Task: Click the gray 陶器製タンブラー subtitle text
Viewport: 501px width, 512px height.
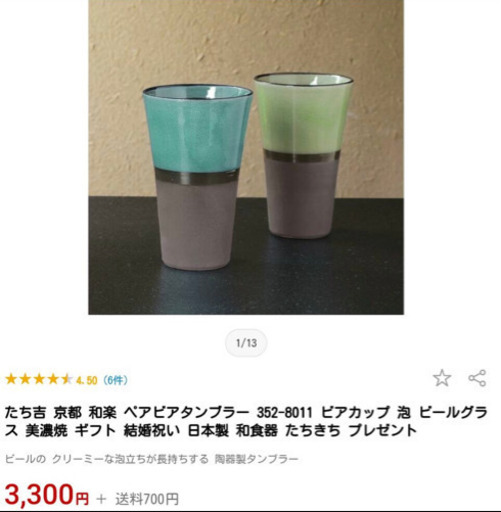Action: pos(256,459)
